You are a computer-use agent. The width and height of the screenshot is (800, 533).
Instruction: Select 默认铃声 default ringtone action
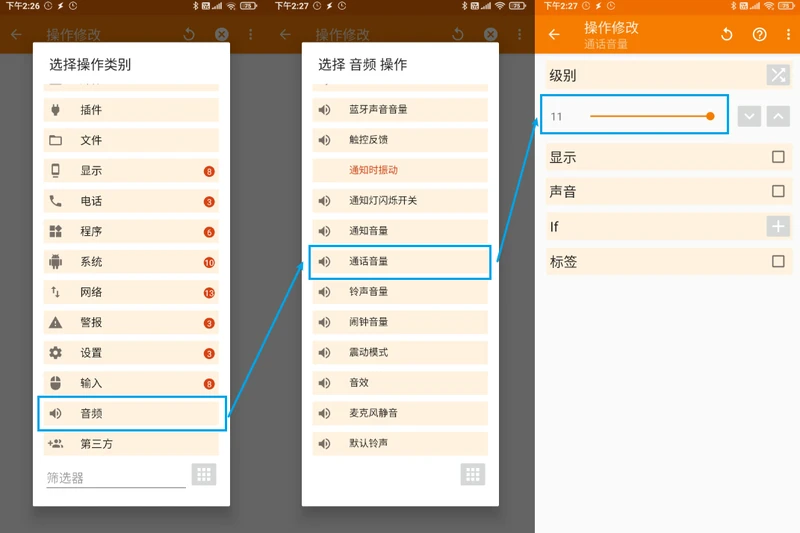coord(400,444)
